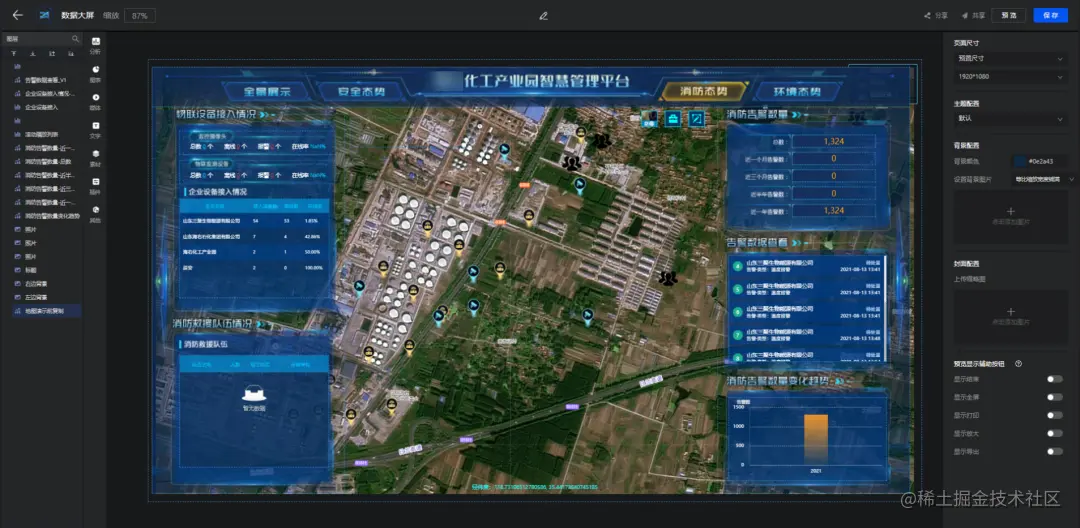This screenshot has height=528, width=1080.
Task: Click the satellite layer thumbnail icon on the map
Action: coord(650,118)
